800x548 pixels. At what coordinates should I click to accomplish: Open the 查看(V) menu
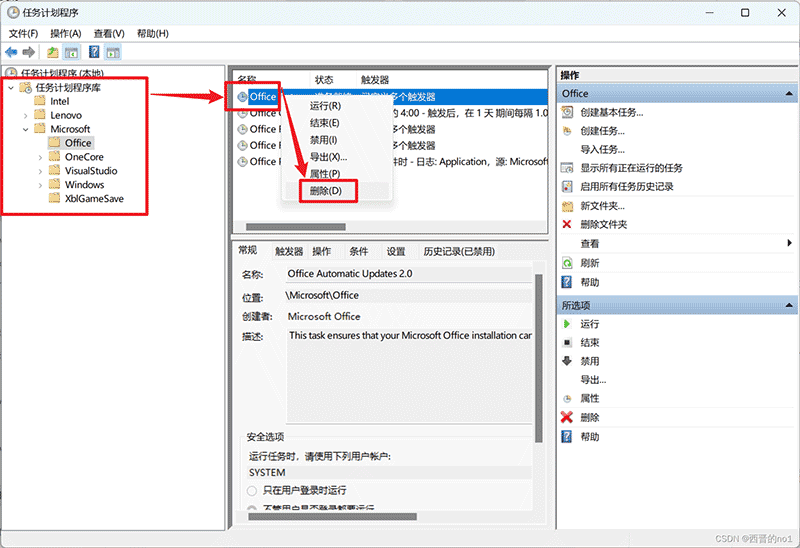109,34
